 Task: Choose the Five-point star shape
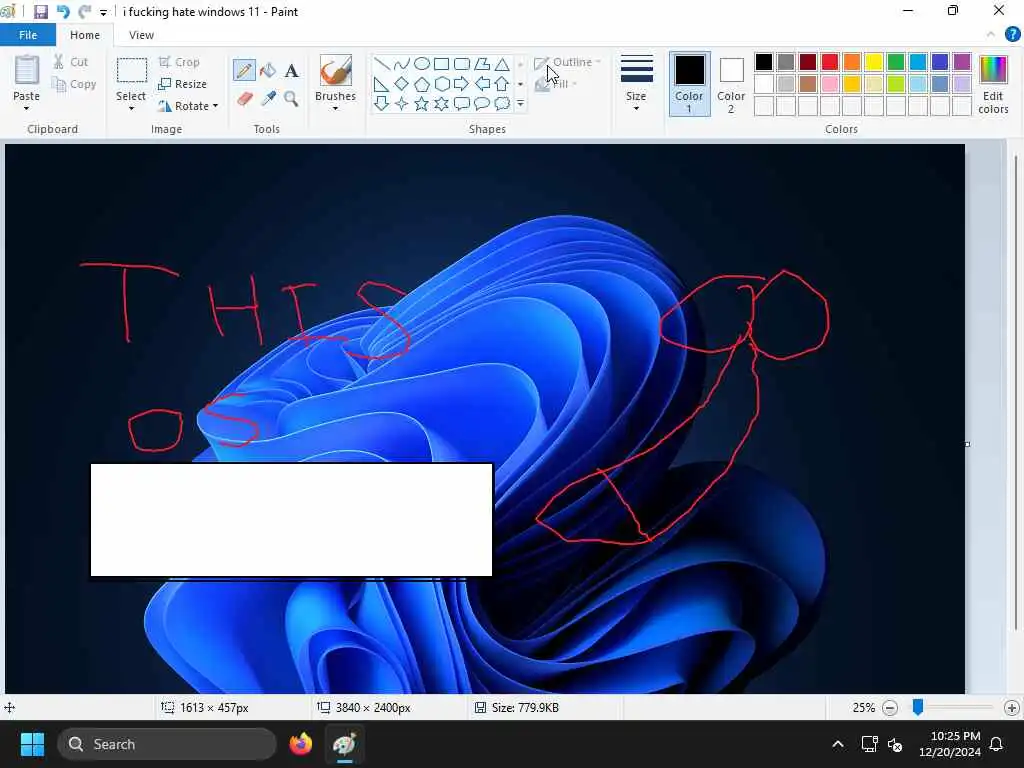click(x=422, y=104)
